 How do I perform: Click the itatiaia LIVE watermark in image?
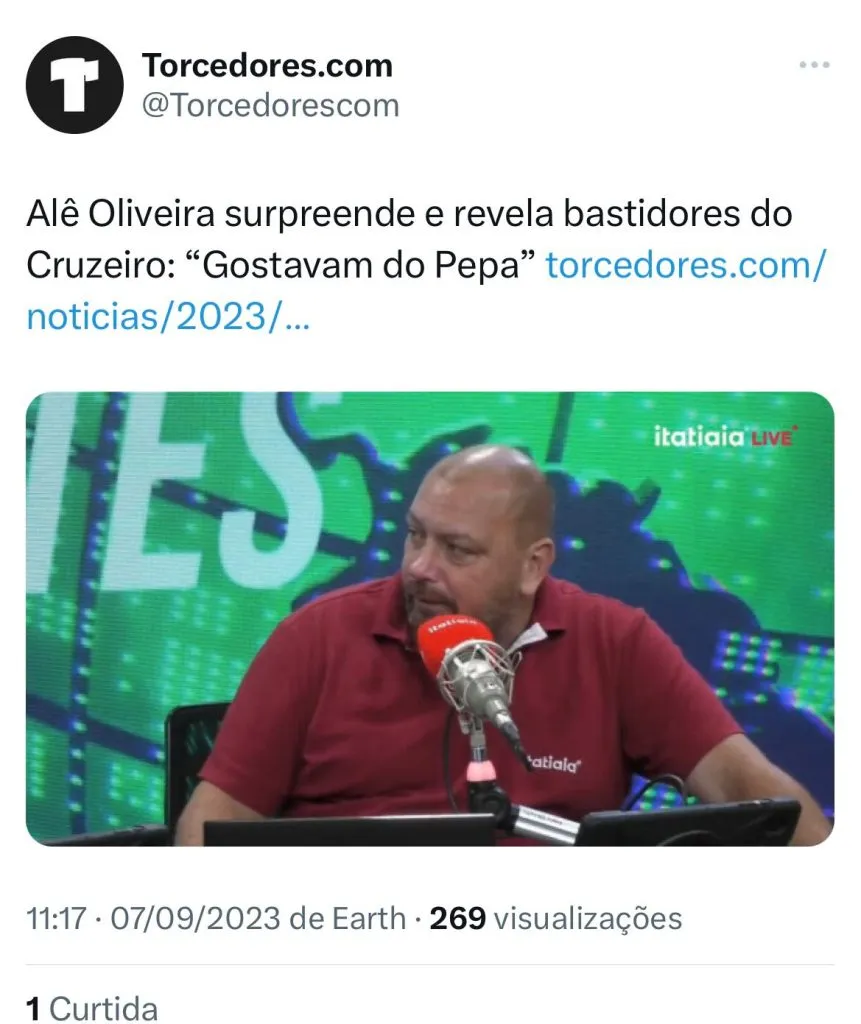(723, 436)
